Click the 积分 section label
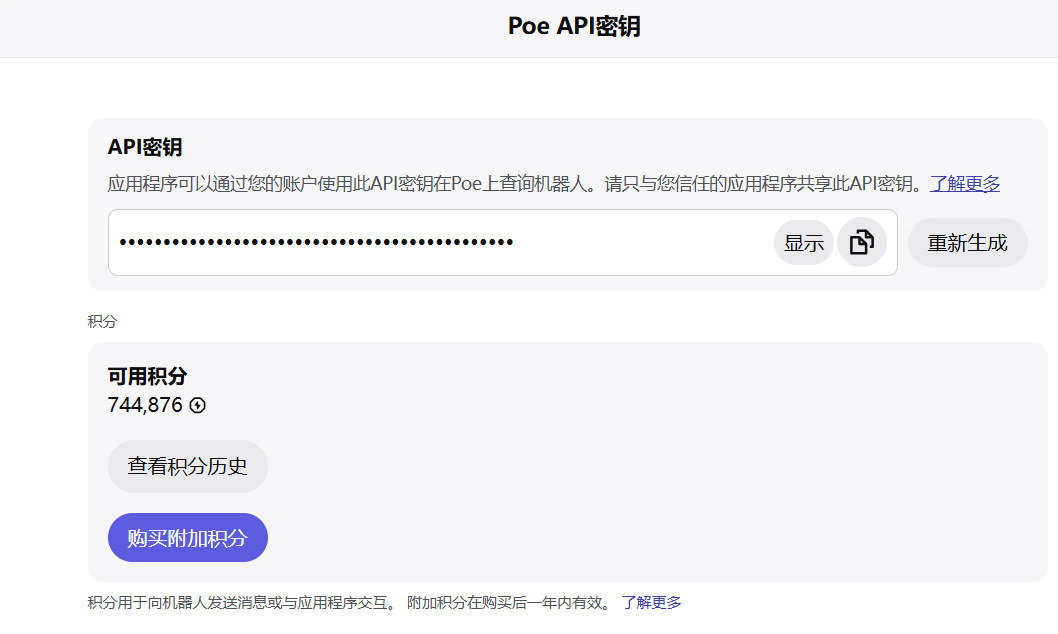 pos(102,322)
